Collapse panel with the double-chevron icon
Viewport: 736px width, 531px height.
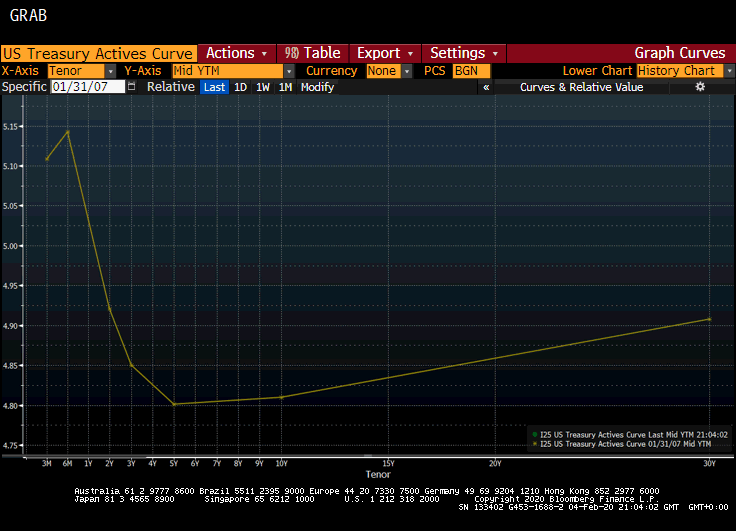(x=486, y=87)
